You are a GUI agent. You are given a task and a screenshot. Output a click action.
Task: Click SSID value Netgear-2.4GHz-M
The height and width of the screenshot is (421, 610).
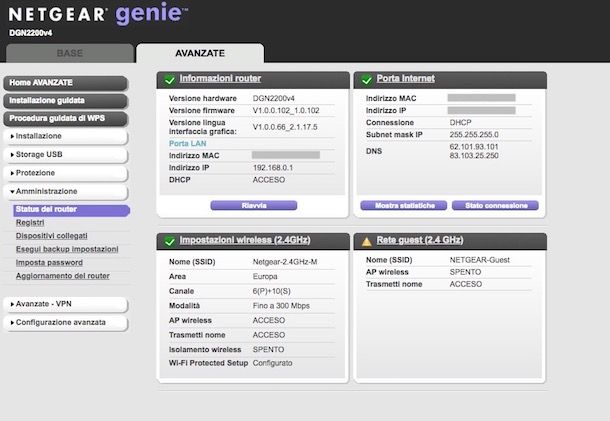coord(285,262)
